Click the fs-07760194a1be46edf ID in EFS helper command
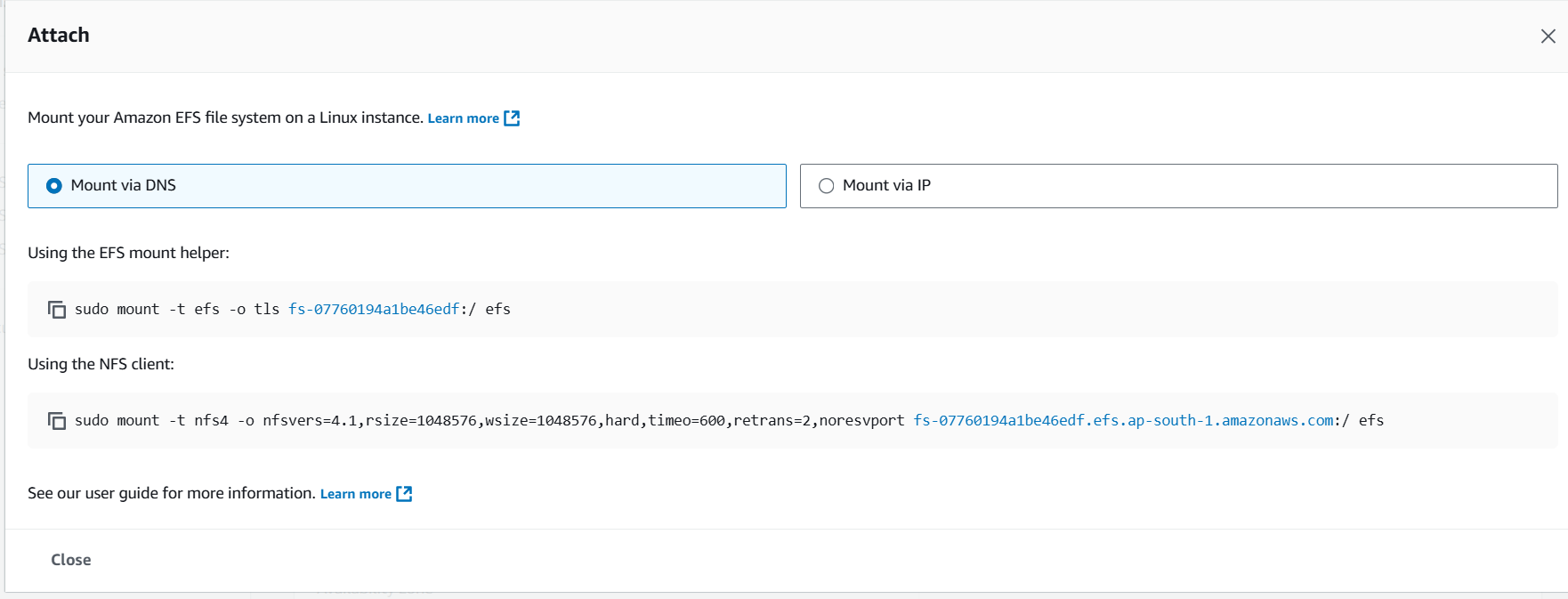This screenshot has height=599, width=1568. coord(374,309)
